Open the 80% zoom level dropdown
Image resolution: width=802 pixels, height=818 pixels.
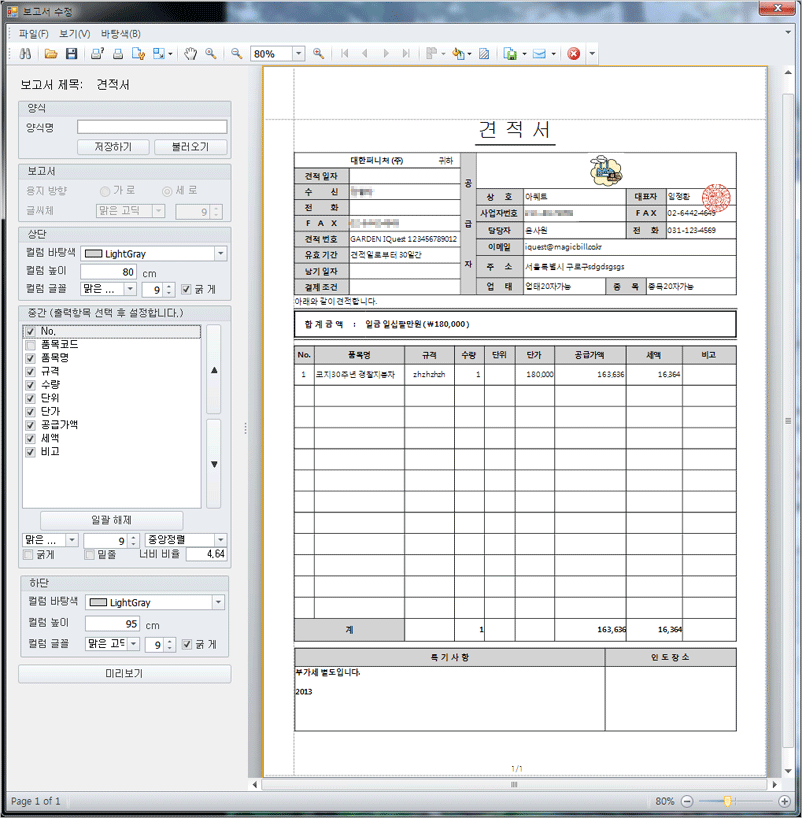[298, 54]
